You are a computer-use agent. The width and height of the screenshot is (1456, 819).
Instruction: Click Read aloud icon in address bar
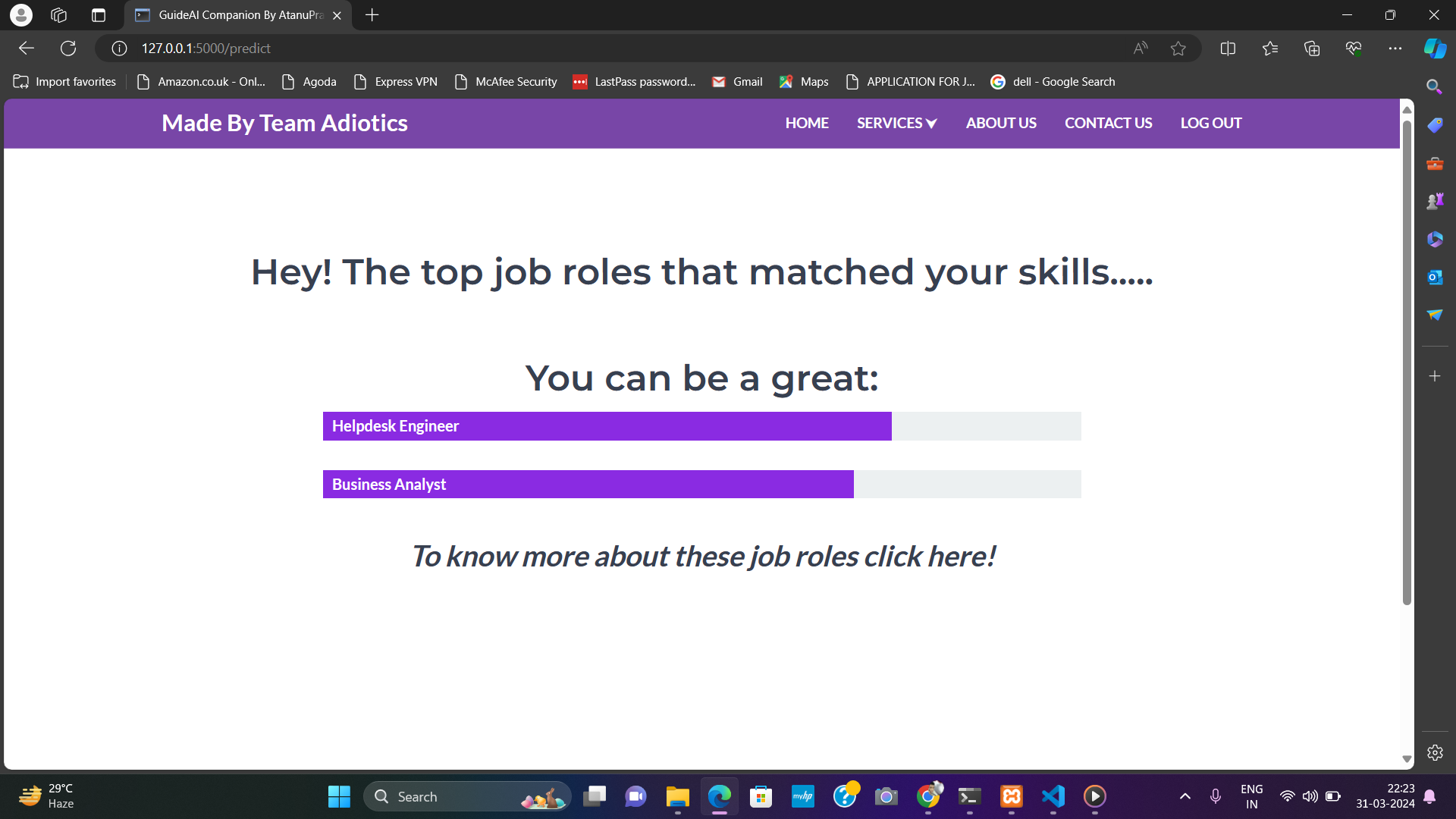click(x=1140, y=49)
